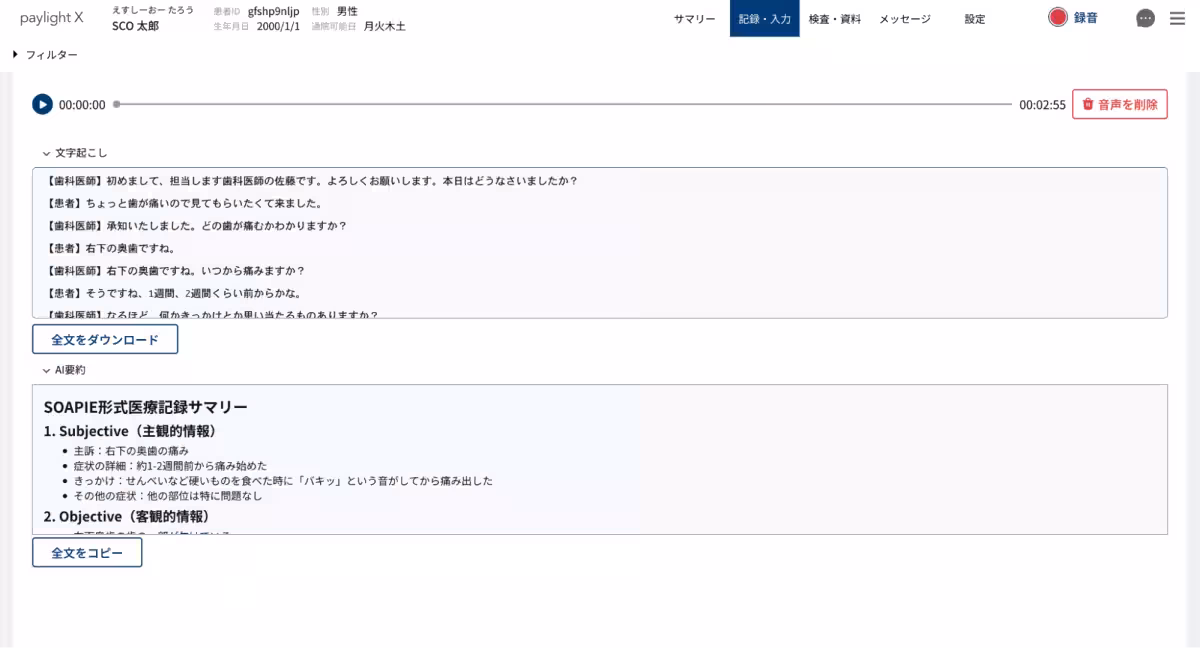This screenshot has height=648, width=1200.
Task: Click the patient name SCO 太郎
Action: 138,24
